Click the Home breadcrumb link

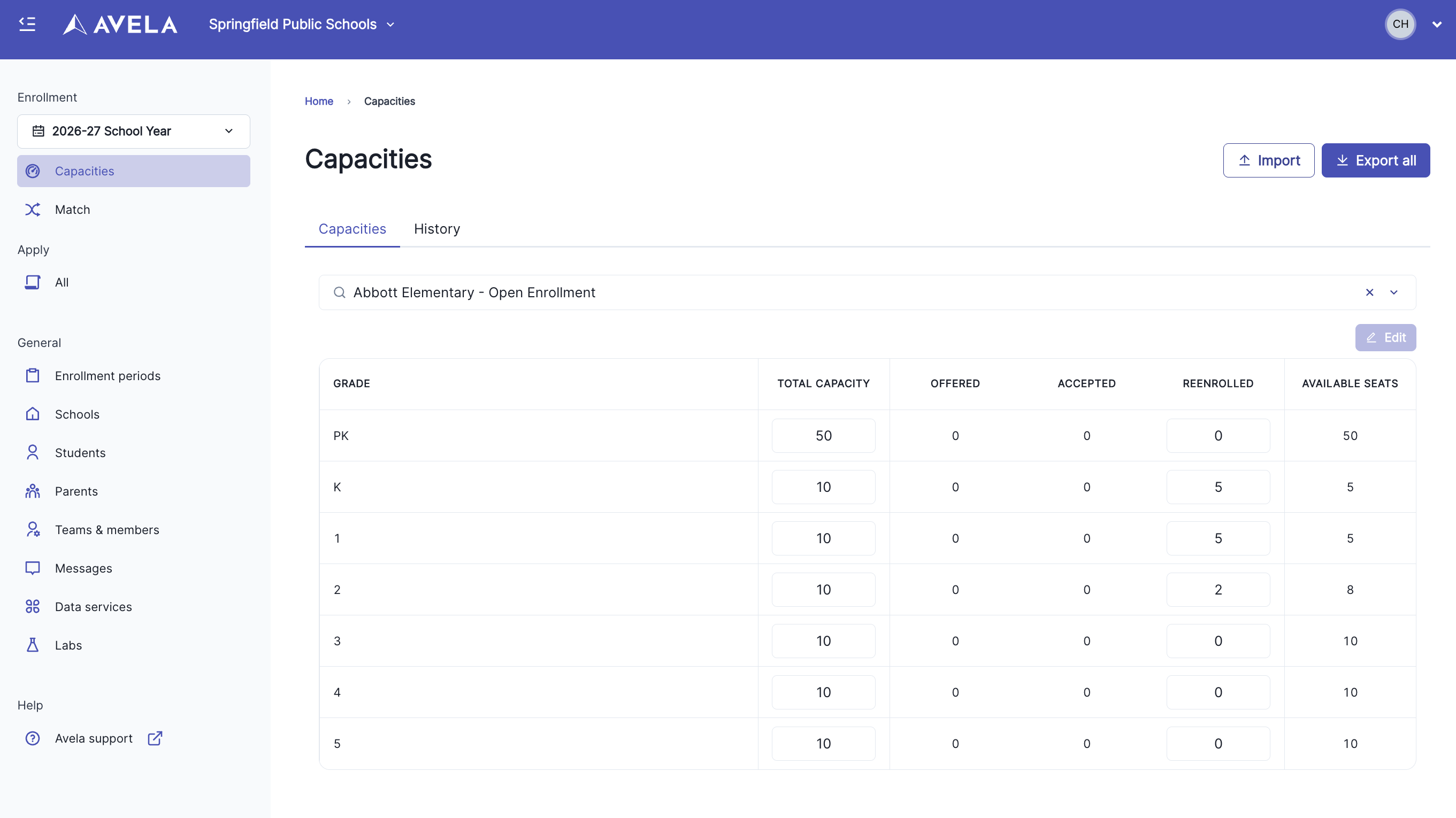pyautogui.click(x=319, y=101)
